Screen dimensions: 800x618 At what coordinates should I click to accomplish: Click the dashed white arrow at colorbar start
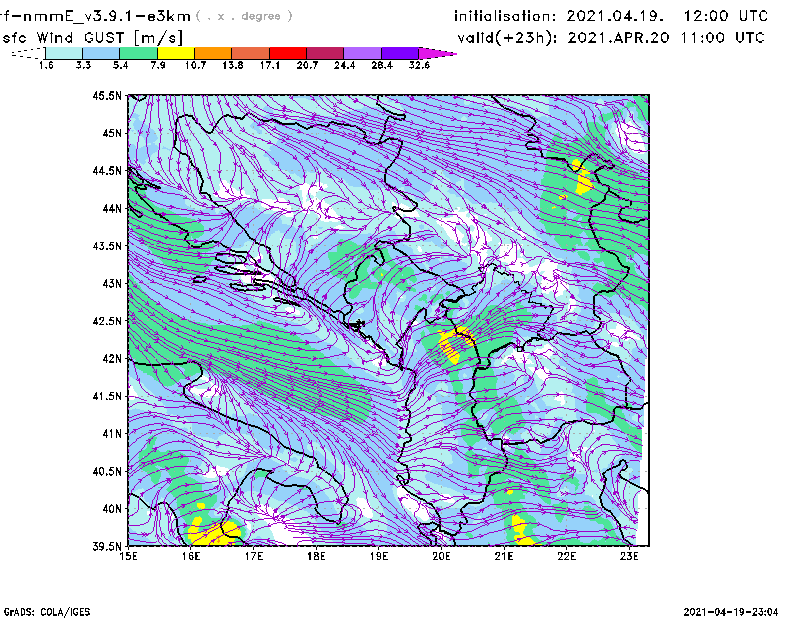click(x=28, y=53)
